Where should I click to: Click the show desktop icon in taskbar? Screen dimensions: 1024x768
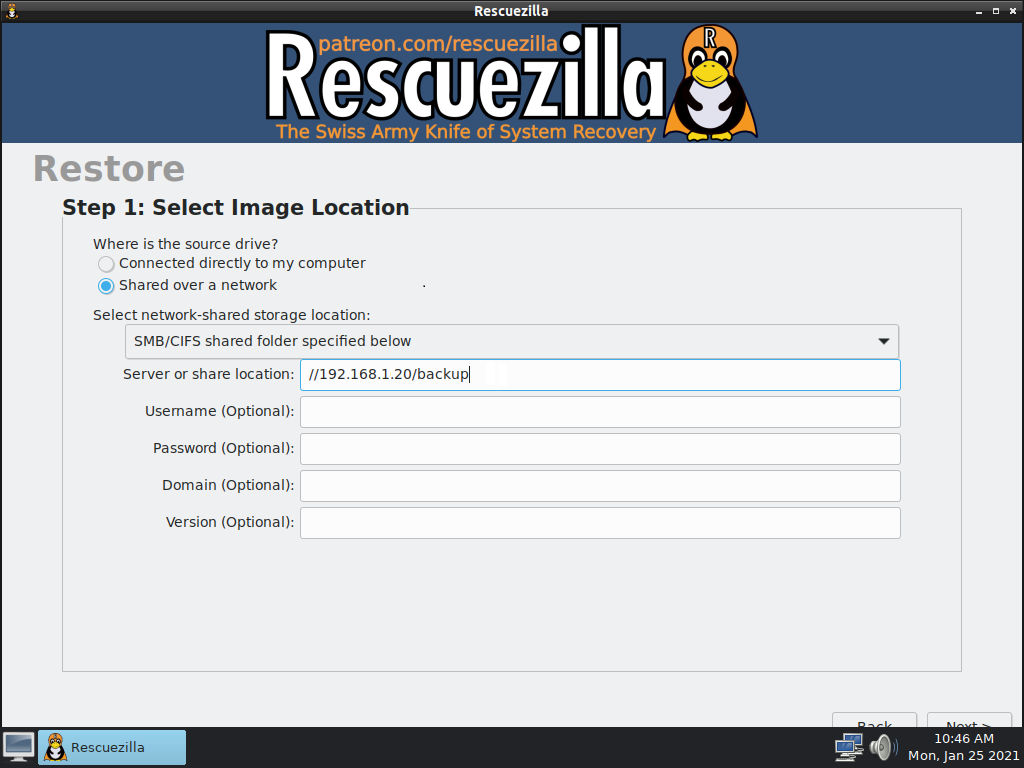19,747
